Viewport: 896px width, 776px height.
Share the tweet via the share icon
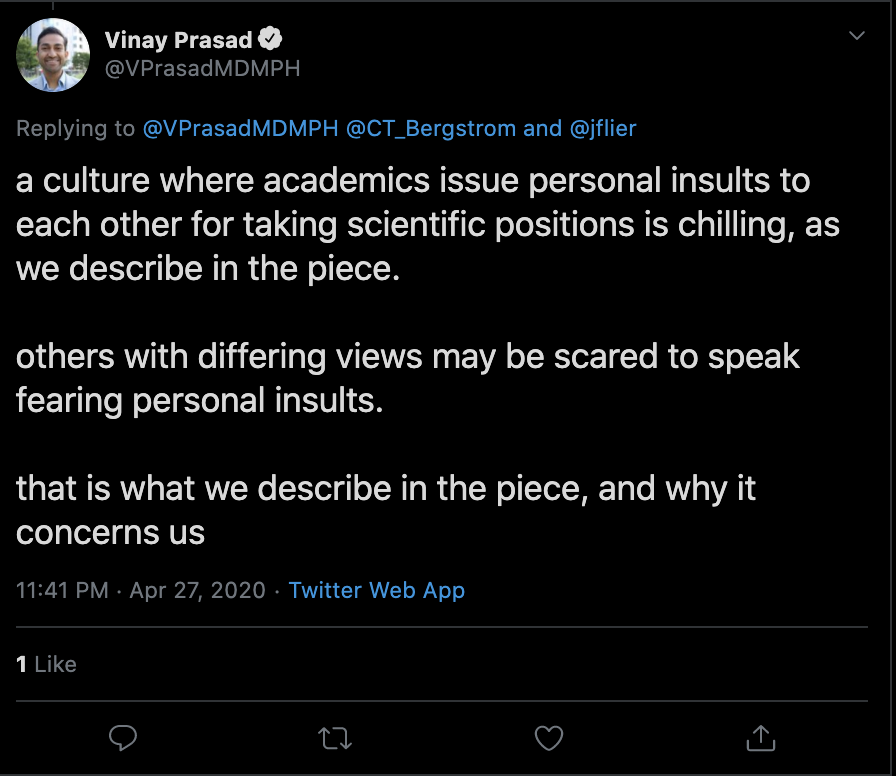coord(761,738)
